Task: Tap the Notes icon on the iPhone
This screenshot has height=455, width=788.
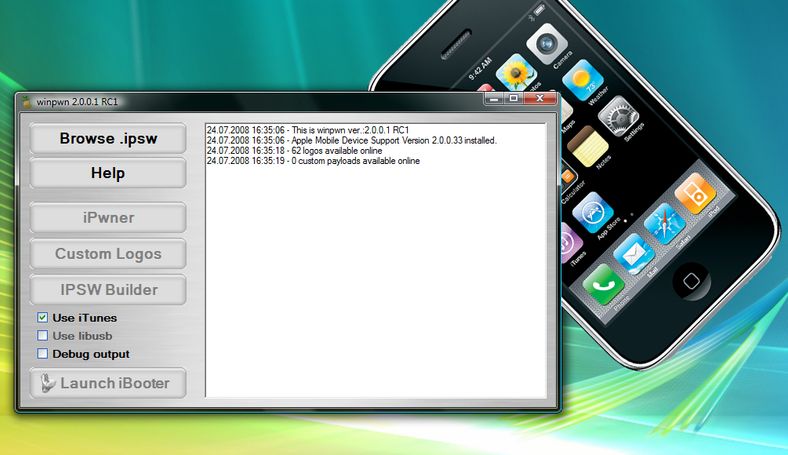Action: (x=587, y=146)
